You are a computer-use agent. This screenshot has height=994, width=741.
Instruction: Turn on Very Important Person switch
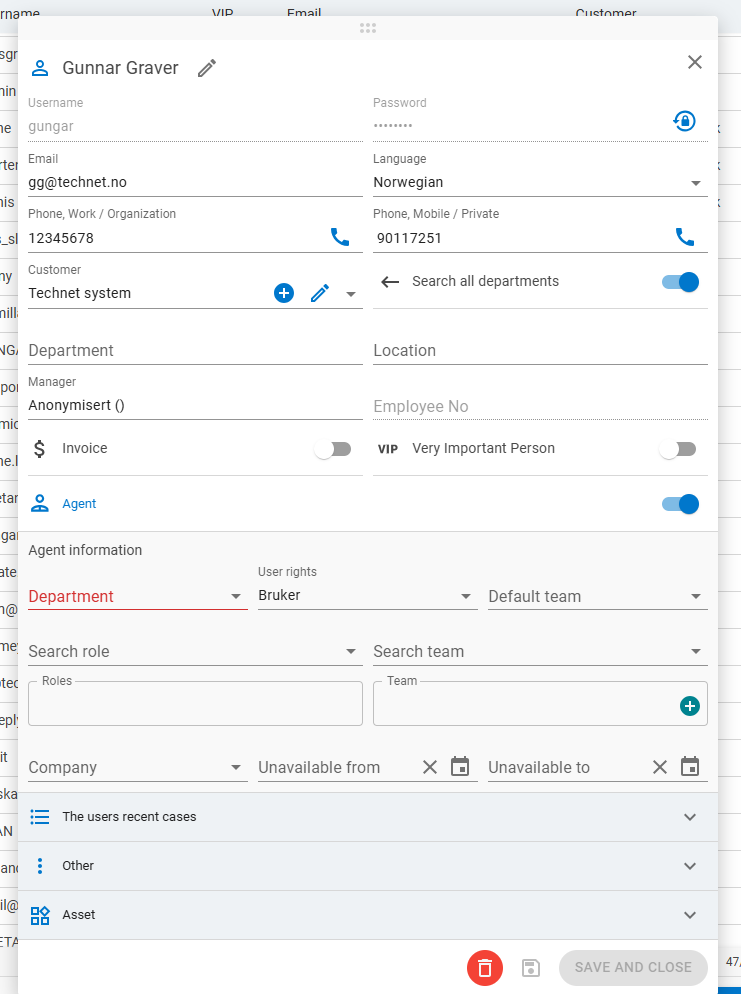click(678, 450)
